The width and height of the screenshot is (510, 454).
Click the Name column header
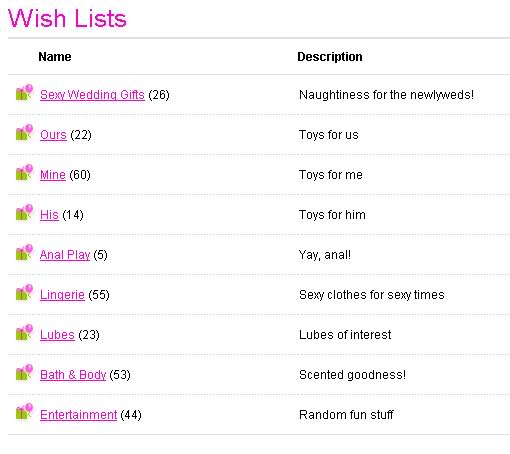[55, 57]
